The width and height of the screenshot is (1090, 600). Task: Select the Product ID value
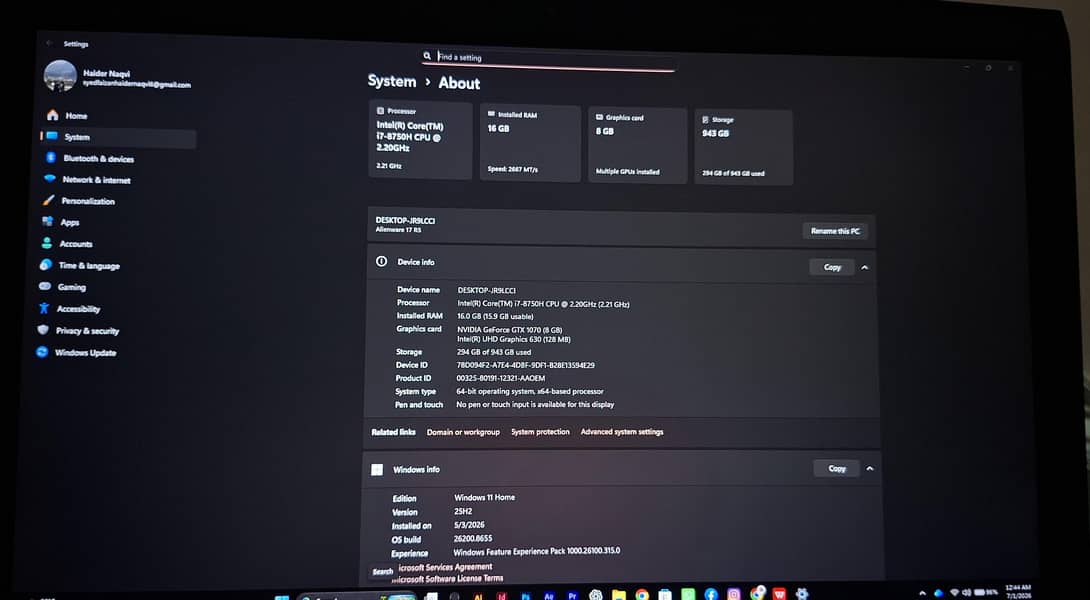[x=501, y=378]
